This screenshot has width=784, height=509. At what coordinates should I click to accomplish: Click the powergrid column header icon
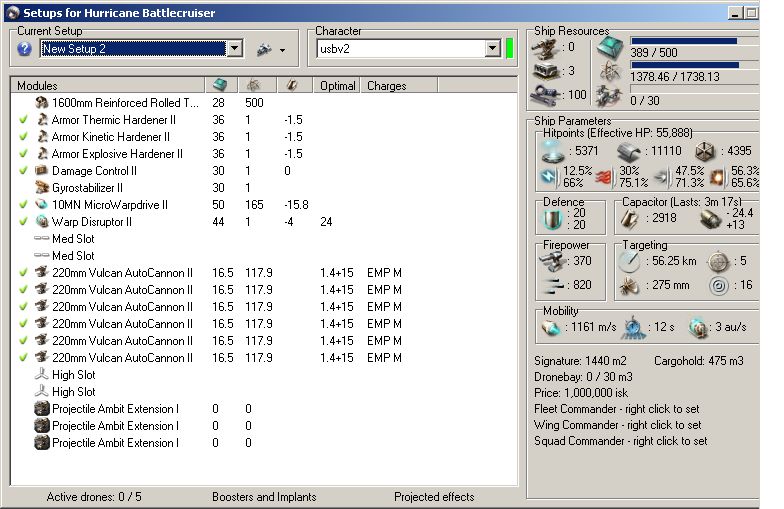pos(256,86)
